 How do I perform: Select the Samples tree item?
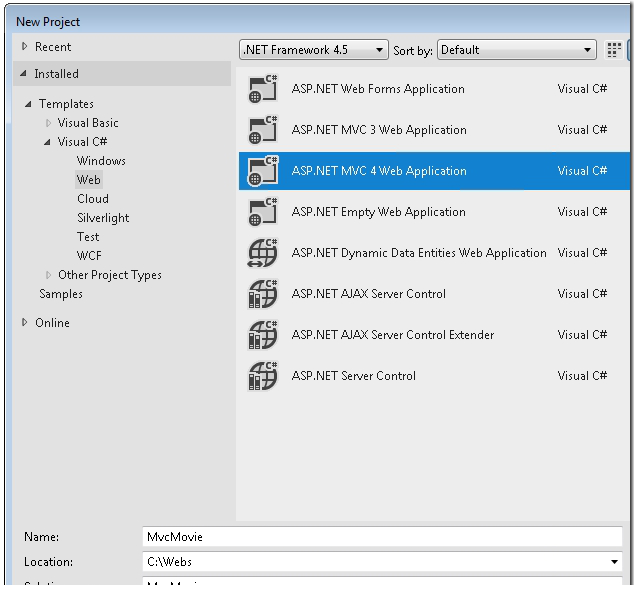61,294
